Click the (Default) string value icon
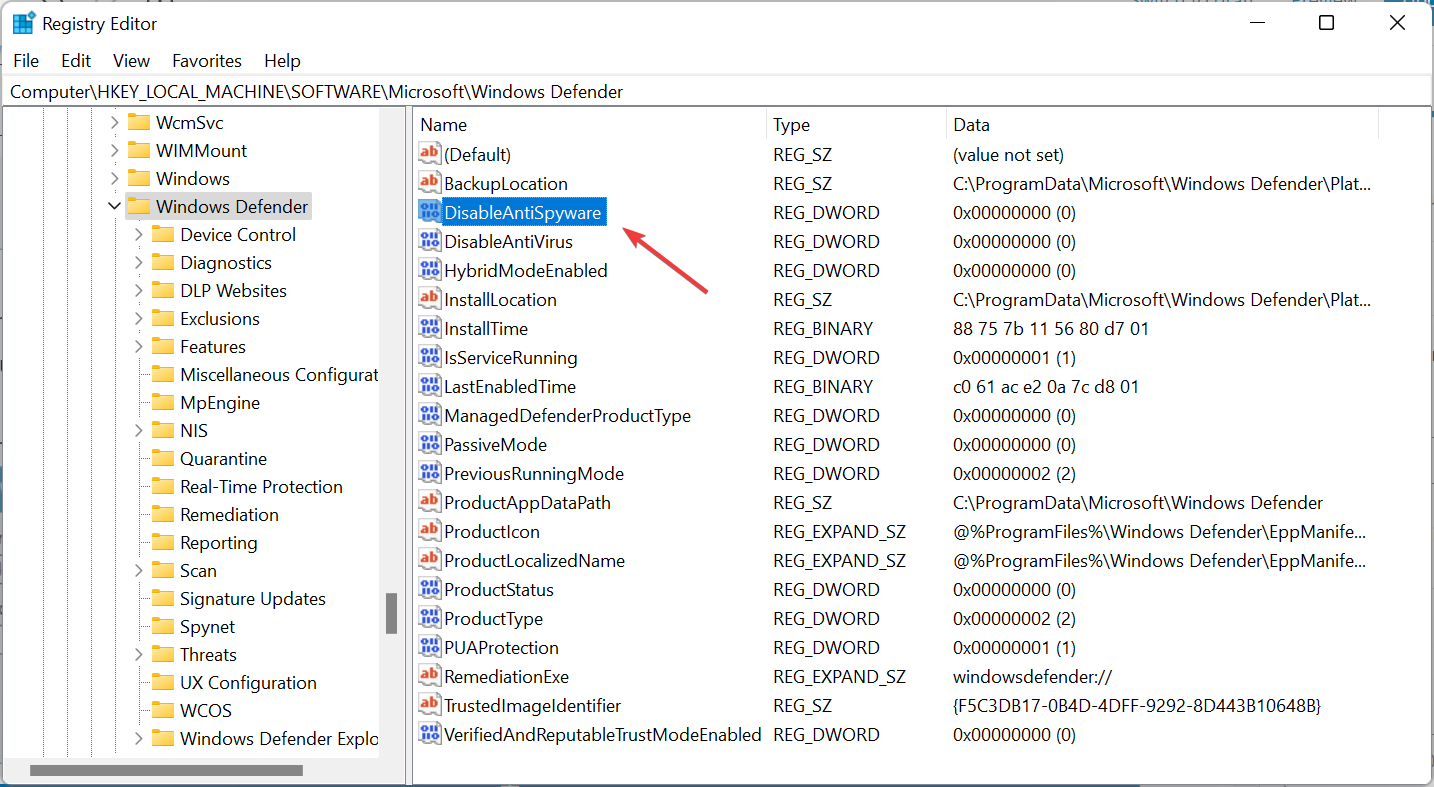Viewport: 1434px width, 787px height. coord(429,154)
